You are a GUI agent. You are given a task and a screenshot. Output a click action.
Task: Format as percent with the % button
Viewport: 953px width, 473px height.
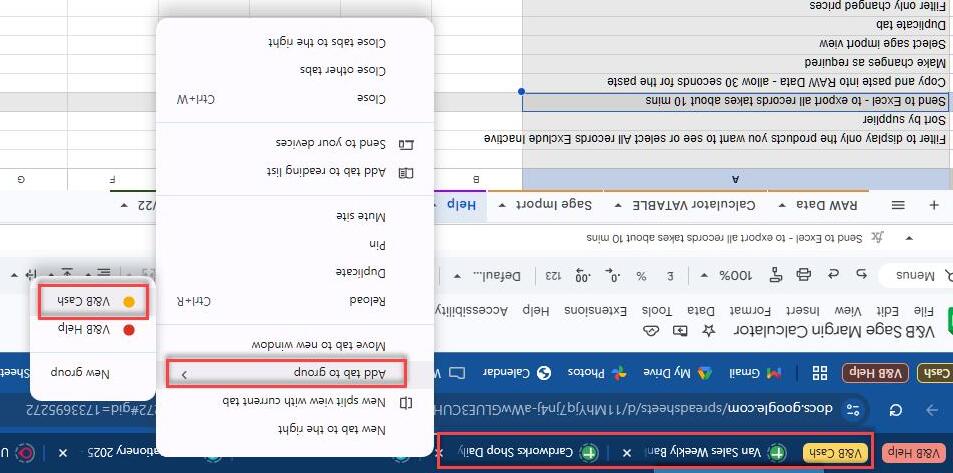(641, 275)
